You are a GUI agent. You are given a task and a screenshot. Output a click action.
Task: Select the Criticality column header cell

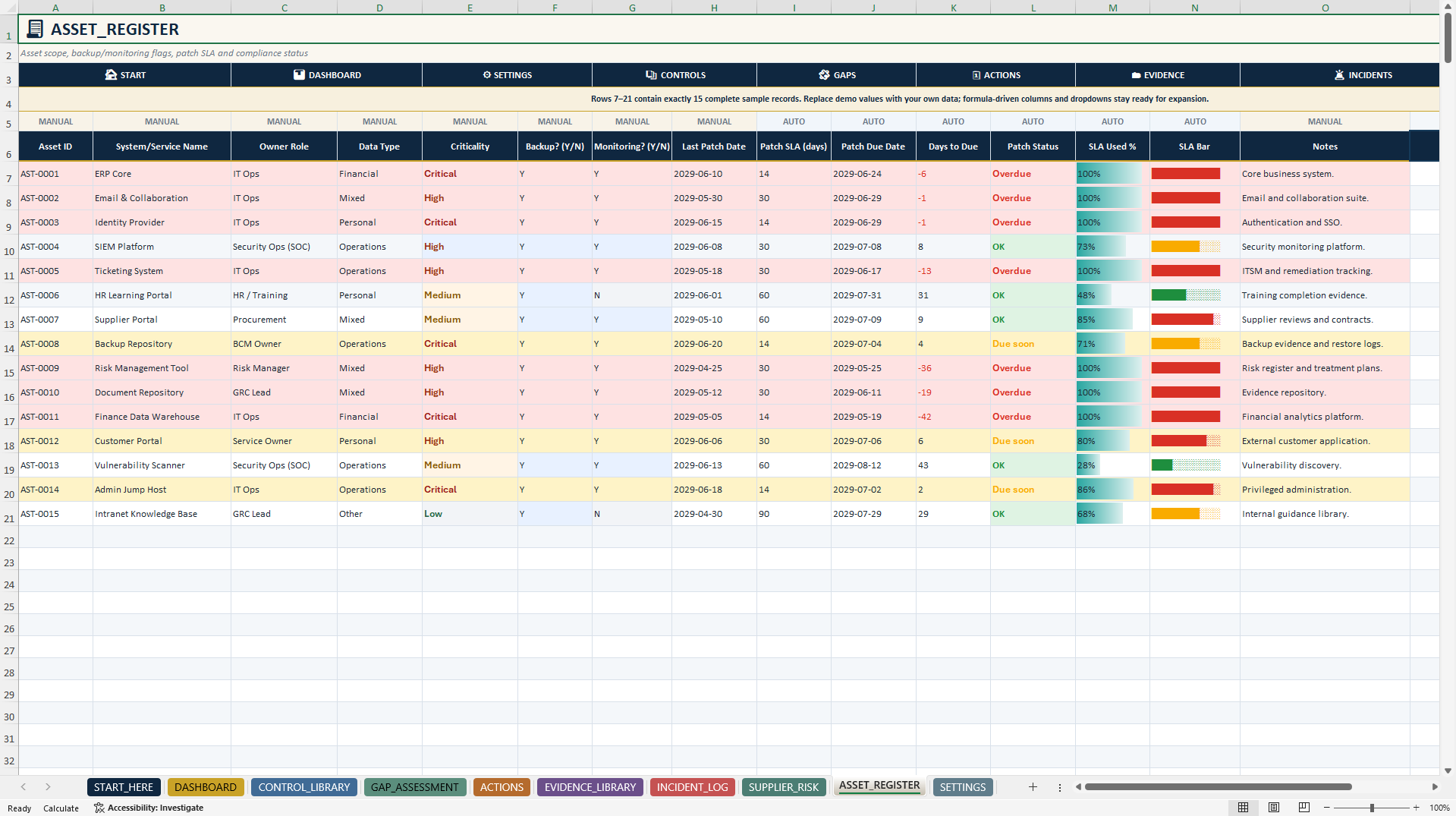point(470,147)
